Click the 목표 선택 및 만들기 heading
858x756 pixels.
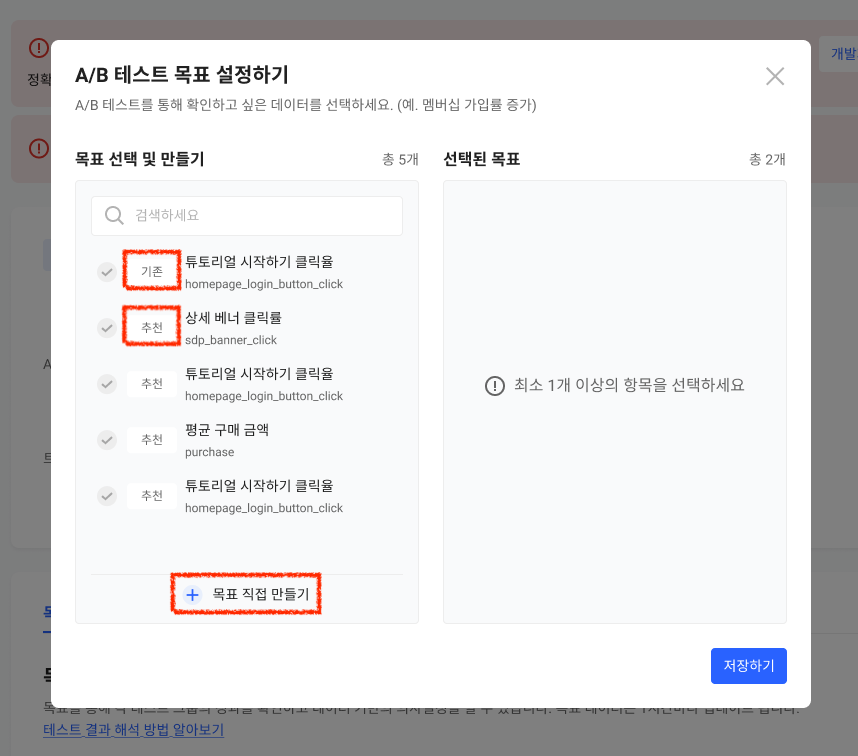(x=140, y=159)
